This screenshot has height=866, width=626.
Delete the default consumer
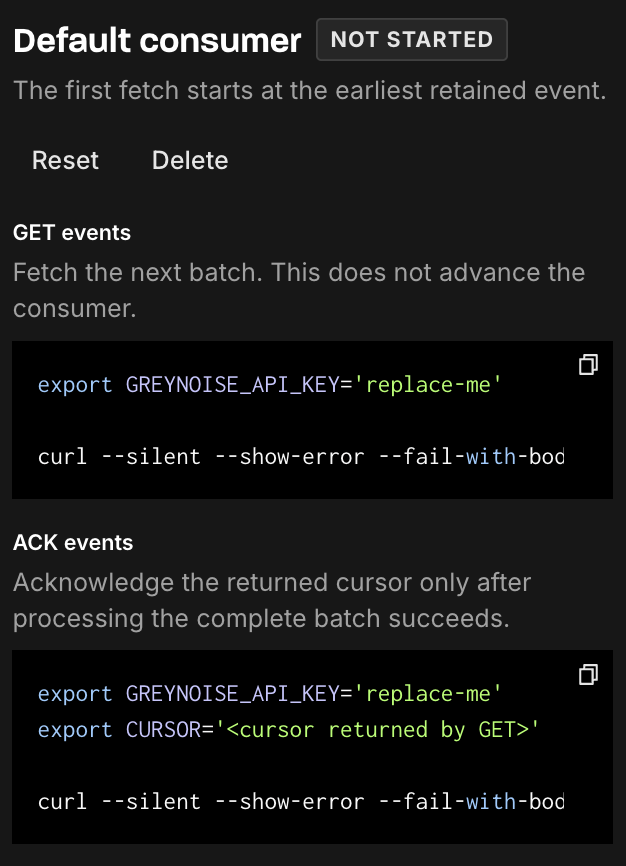tap(190, 160)
